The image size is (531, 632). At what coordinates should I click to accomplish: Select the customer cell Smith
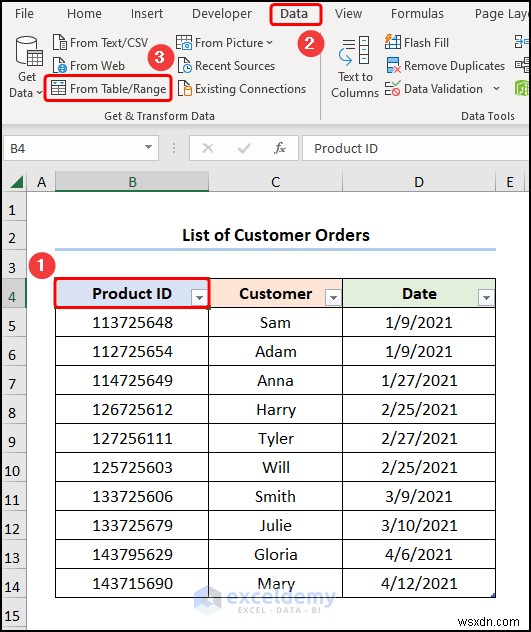276,497
